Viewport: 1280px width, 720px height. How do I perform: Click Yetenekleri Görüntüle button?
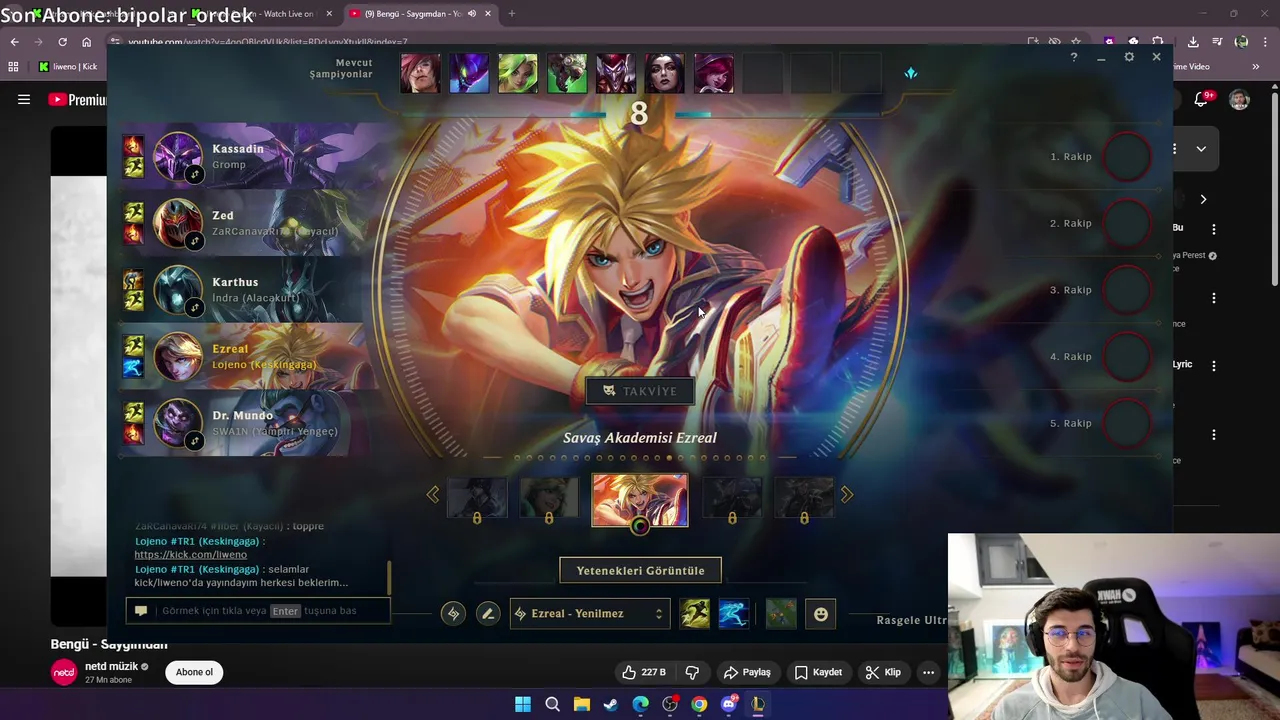(x=640, y=571)
